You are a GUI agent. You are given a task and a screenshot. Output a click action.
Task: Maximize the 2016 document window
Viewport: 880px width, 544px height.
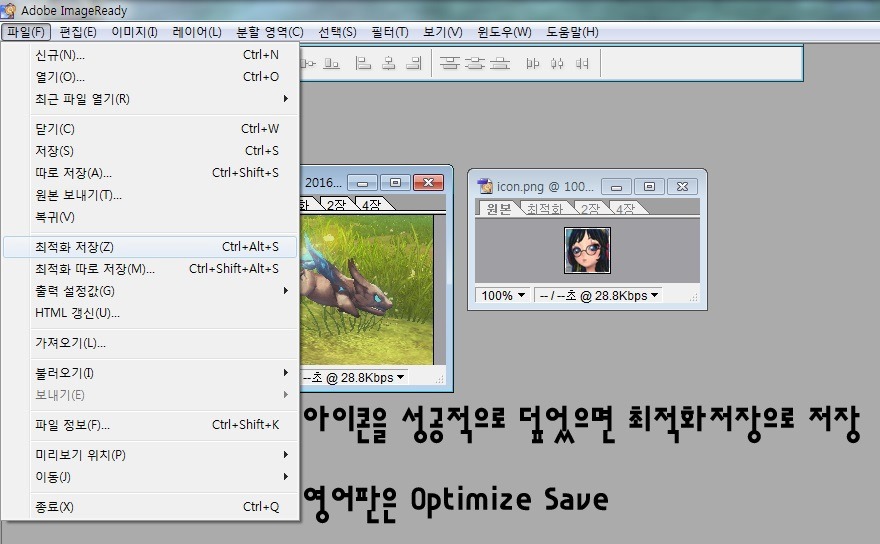click(x=395, y=182)
